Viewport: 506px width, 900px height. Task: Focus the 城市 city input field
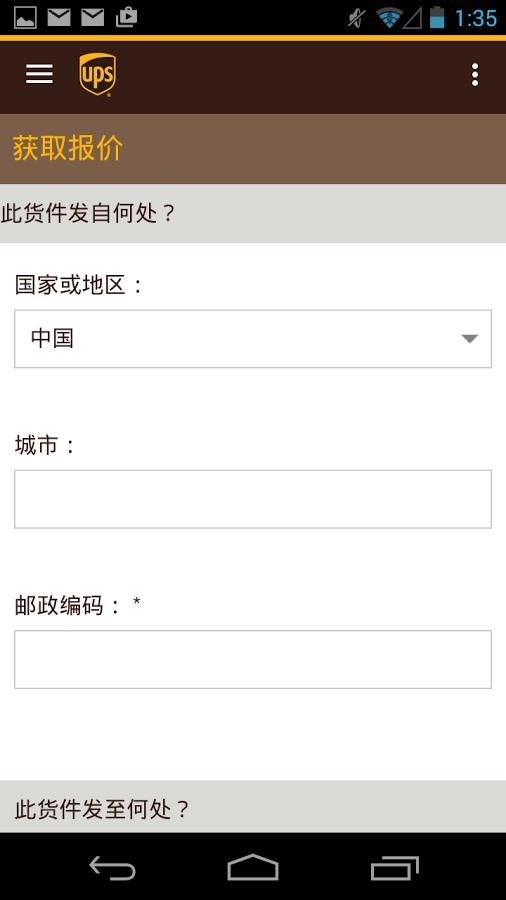(x=253, y=499)
